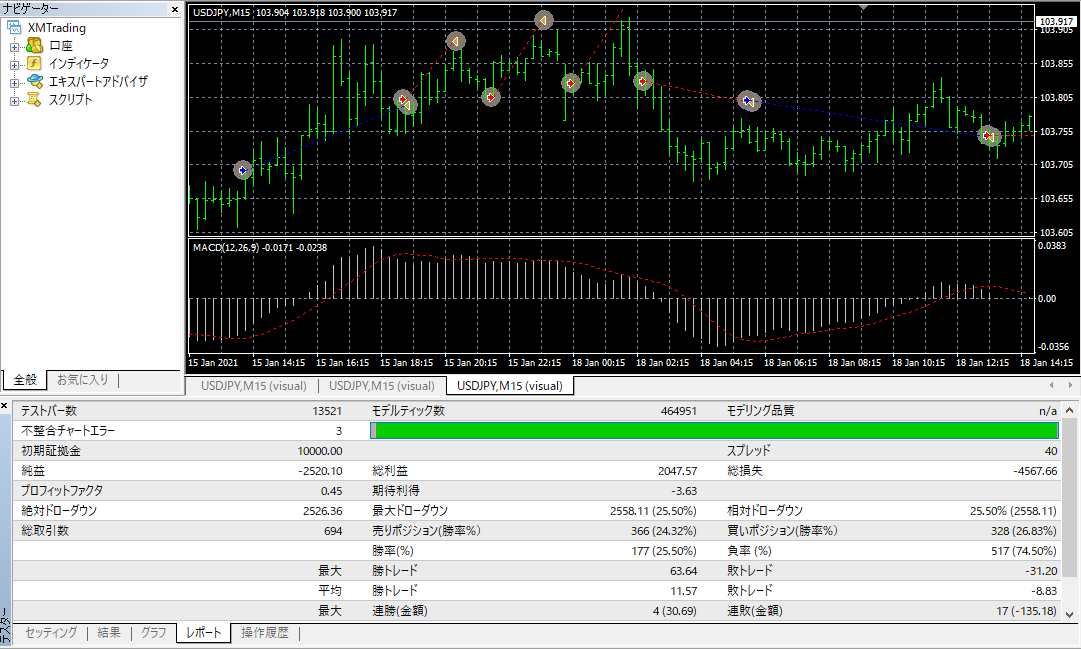Click the 総取引数 value 694
Image resolution: width=1081 pixels, height=649 pixels.
coord(333,531)
